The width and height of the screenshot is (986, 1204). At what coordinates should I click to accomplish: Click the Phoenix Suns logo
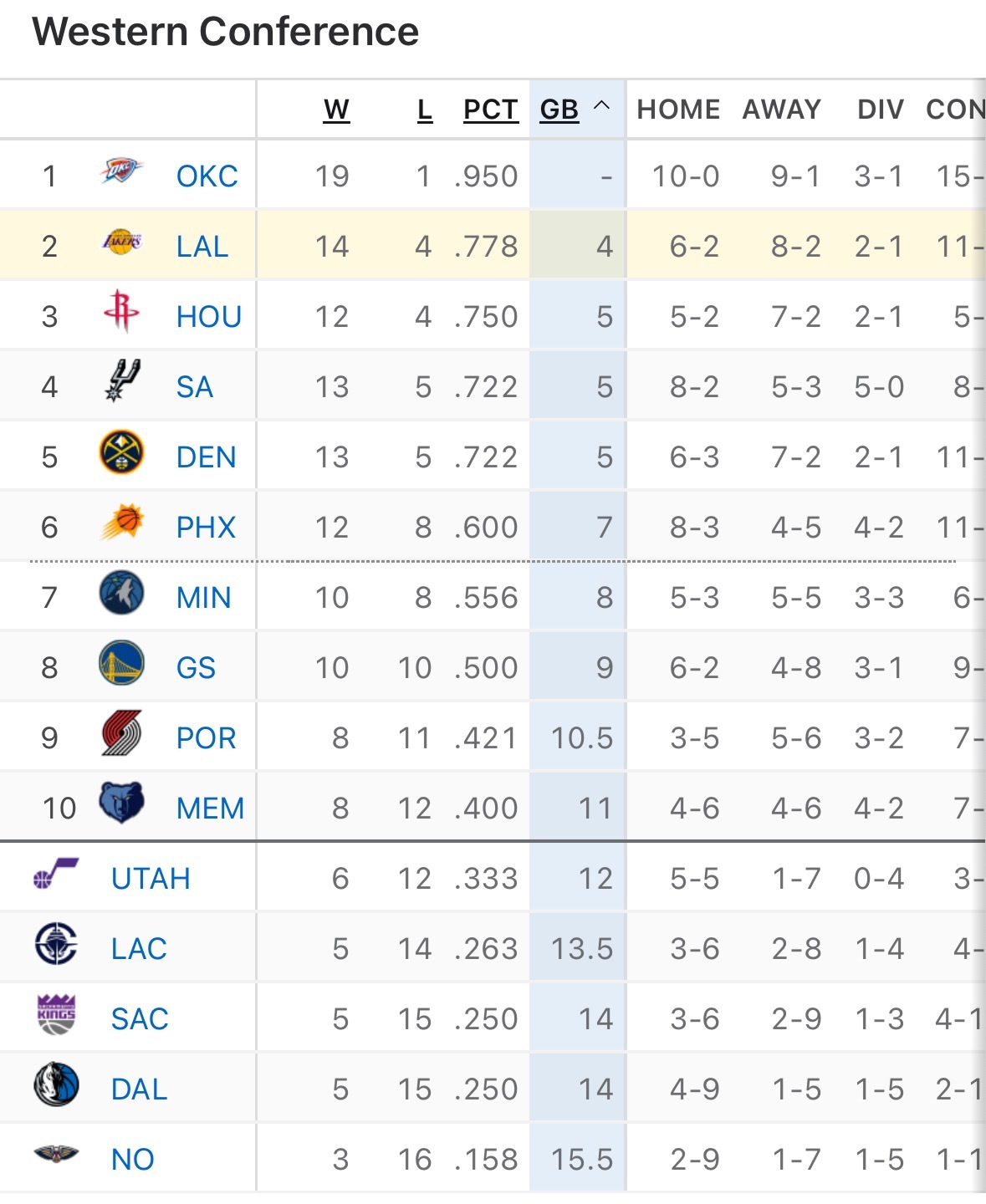click(x=122, y=523)
